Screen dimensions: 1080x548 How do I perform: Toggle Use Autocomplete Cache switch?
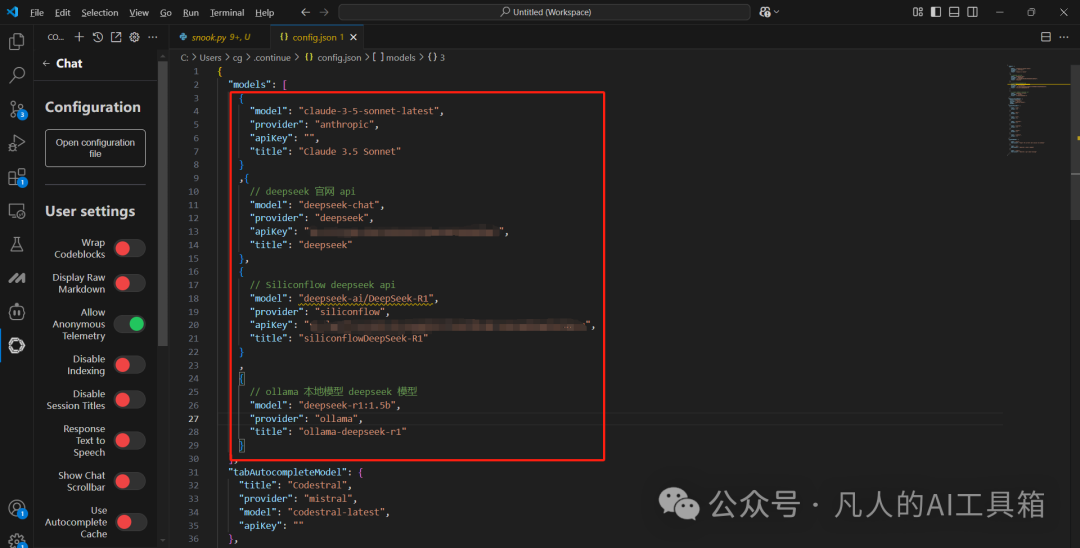[129, 523]
